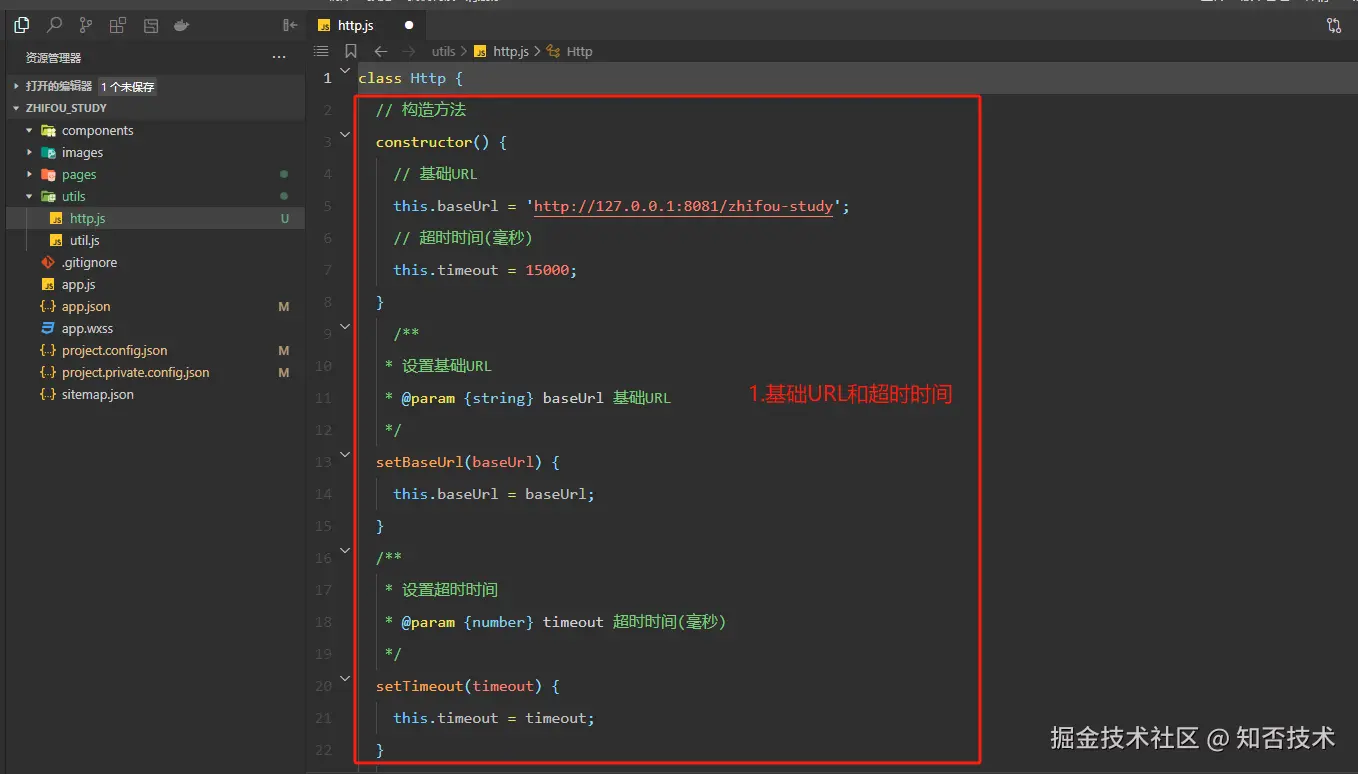The height and width of the screenshot is (774, 1358).
Task: Navigate forward with the right arrow
Action: [x=408, y=51]
